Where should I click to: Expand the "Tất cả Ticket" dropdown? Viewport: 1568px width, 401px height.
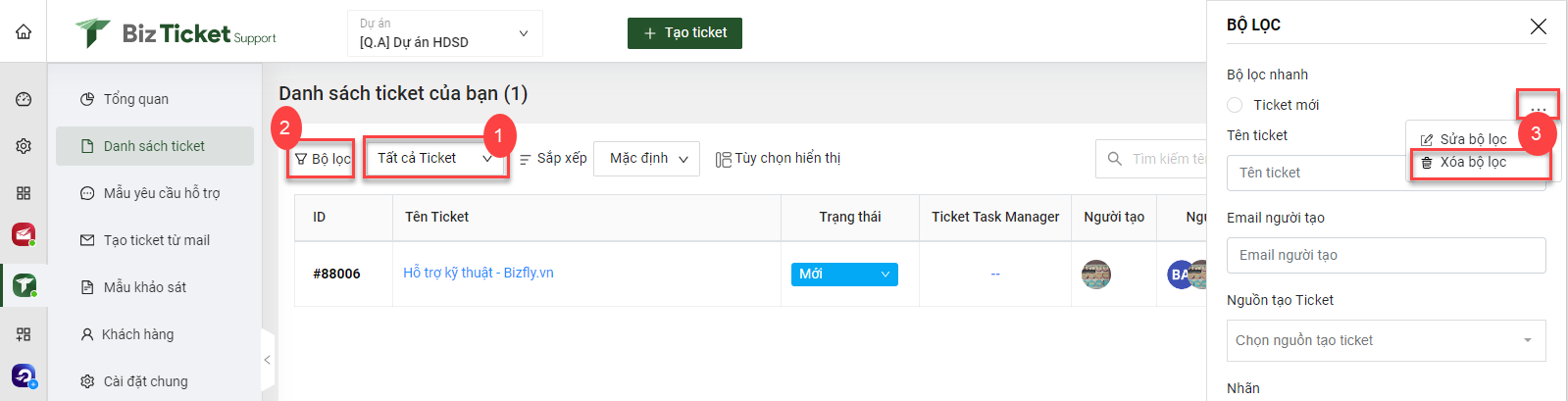tap(435, 158)
